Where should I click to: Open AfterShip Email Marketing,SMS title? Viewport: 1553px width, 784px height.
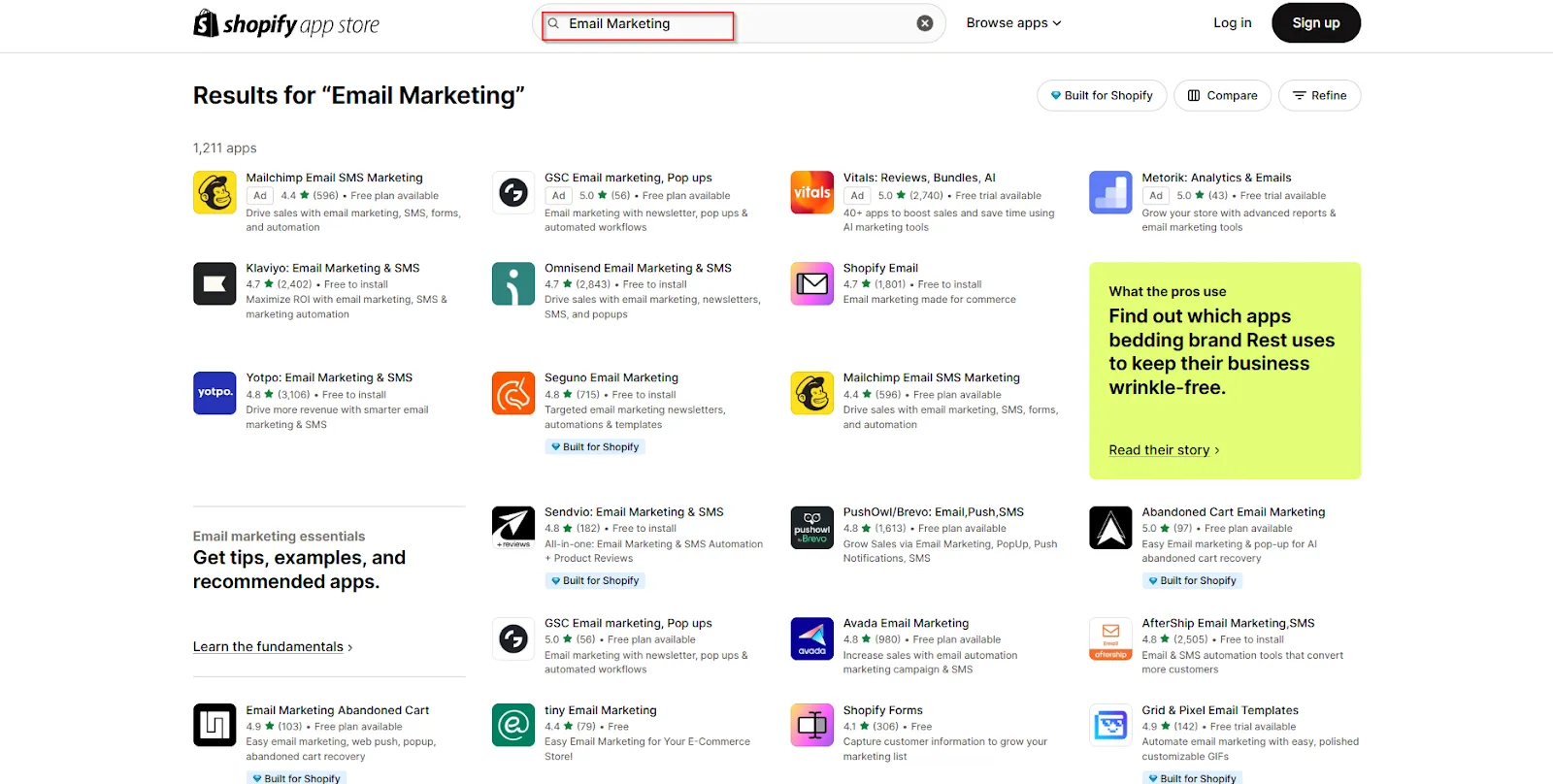pos(1228,623)
